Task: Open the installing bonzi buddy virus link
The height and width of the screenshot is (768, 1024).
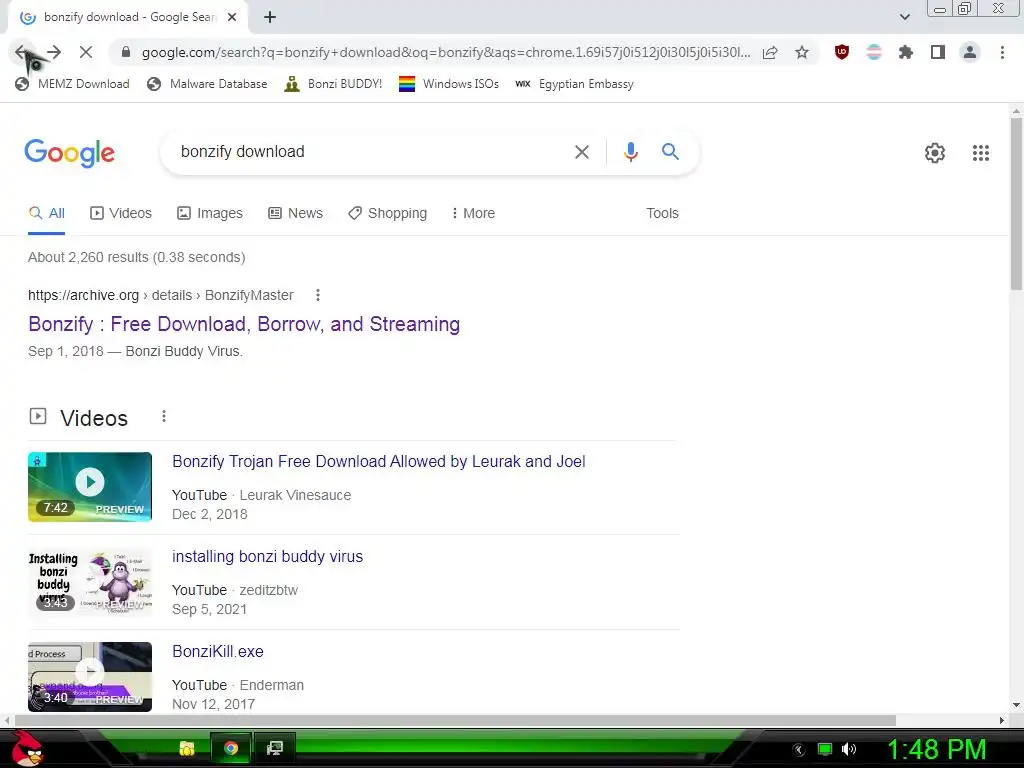Action: pyautogui.click(x=267, y=556)
